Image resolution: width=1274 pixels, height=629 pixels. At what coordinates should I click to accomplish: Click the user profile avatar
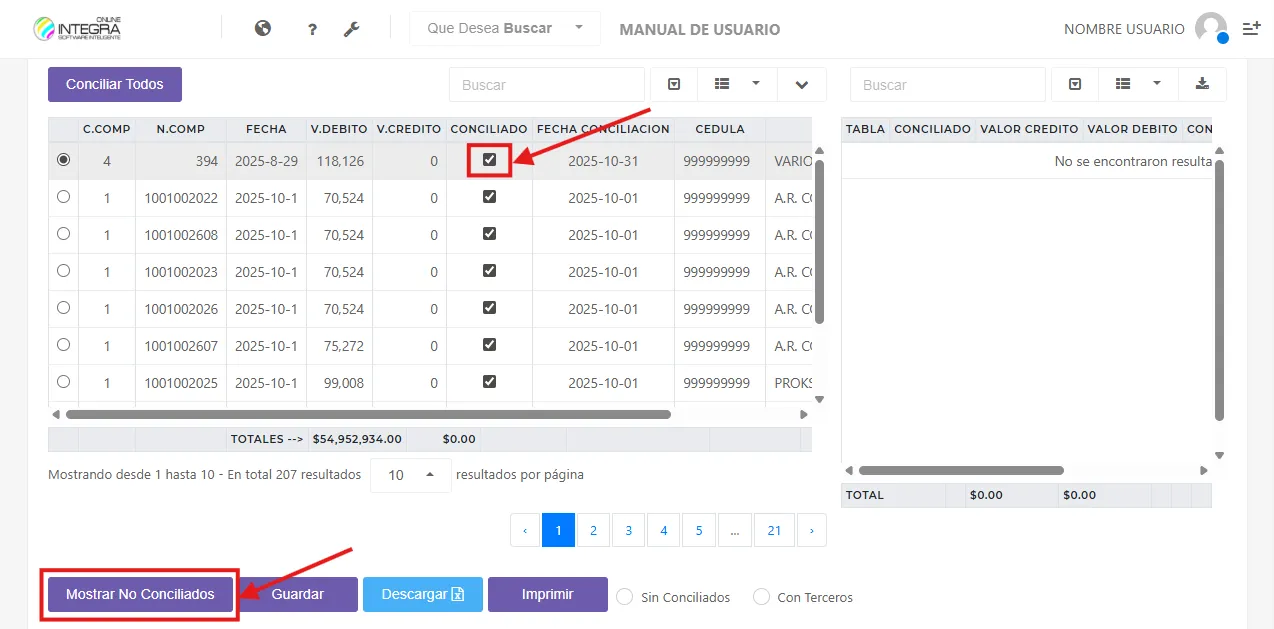(1210, 28)
